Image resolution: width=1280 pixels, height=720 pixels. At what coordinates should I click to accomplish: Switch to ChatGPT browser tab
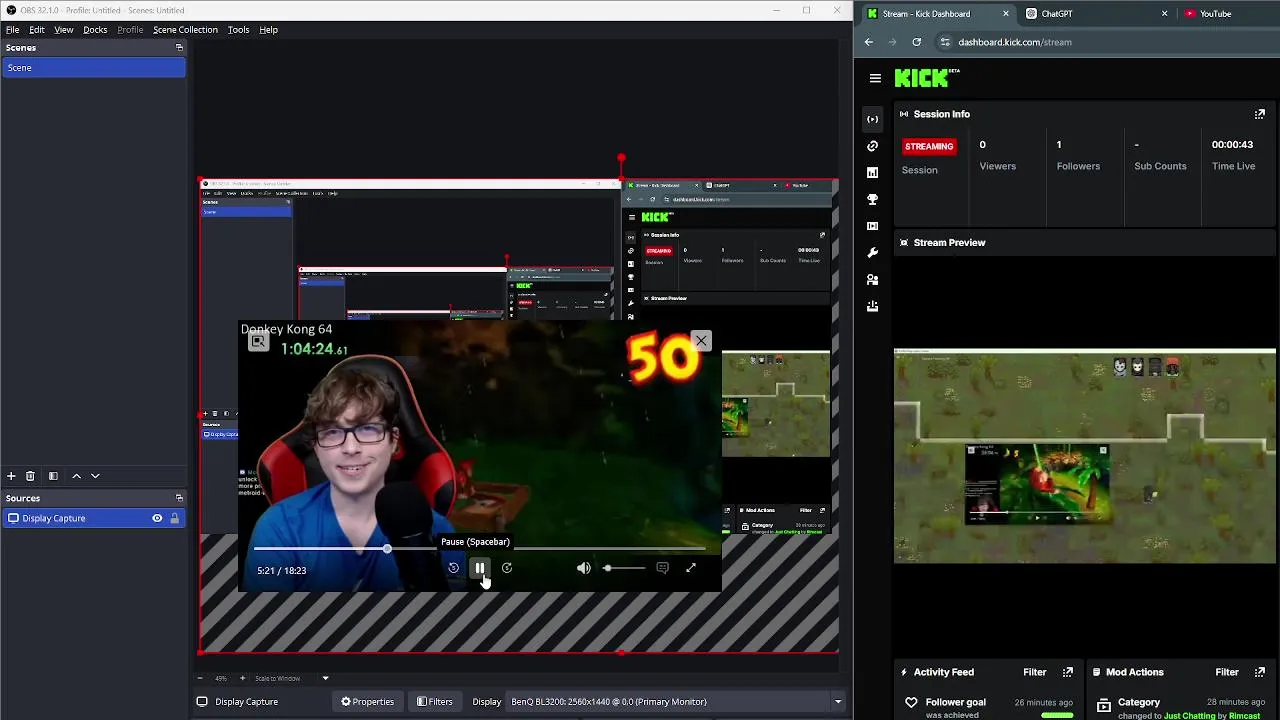[1095, 14]
